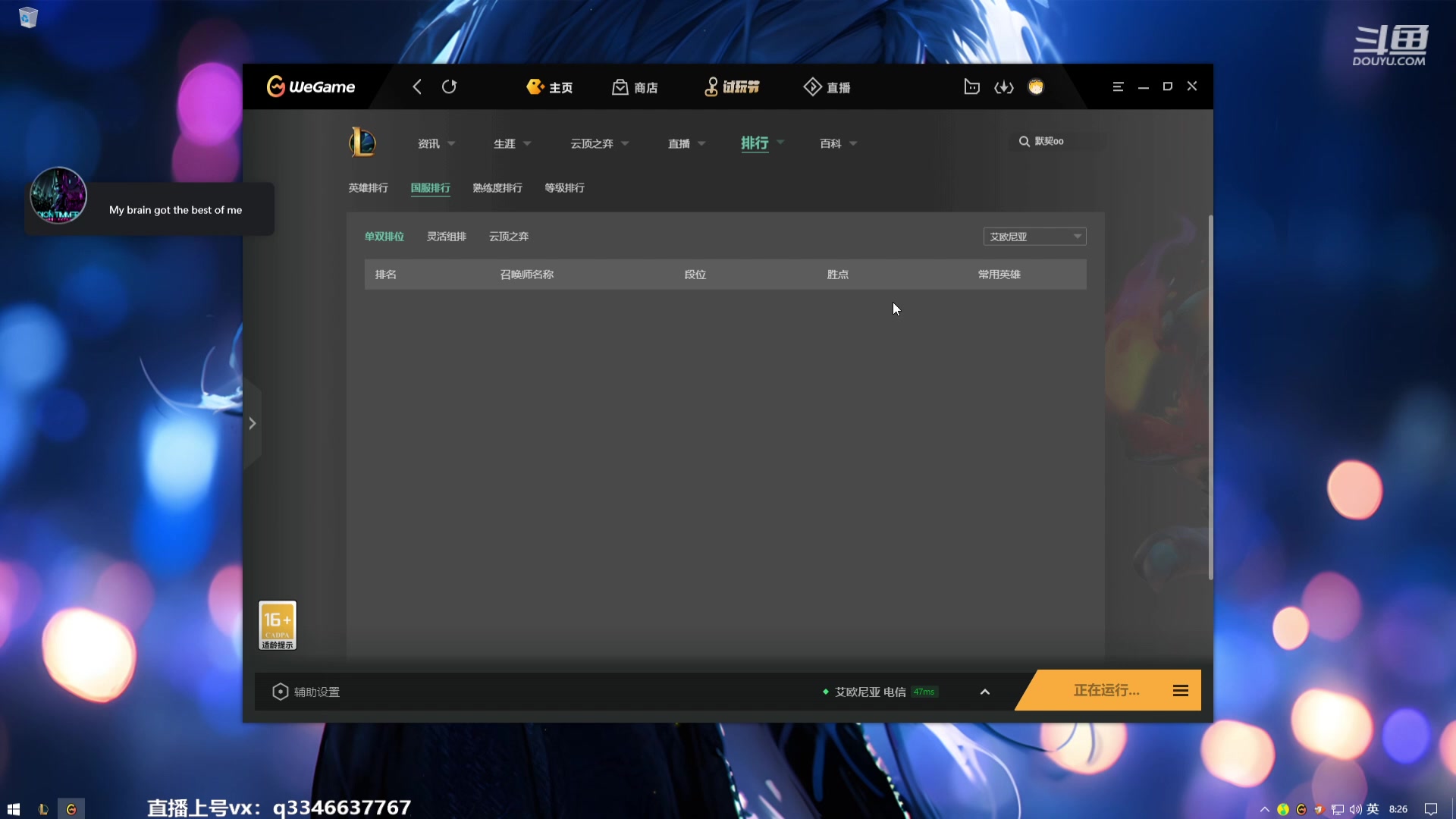Click the music notification avatar thumbnail
The image size is (1456, 819).
(x=58, y=196)
